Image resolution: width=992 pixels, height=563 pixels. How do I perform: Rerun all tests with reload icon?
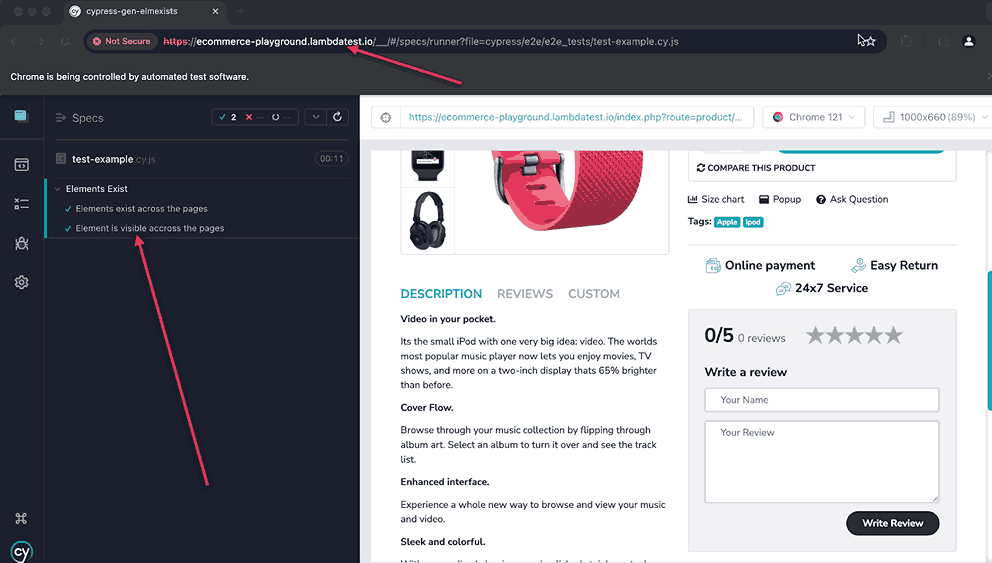(x=337, y=117)
